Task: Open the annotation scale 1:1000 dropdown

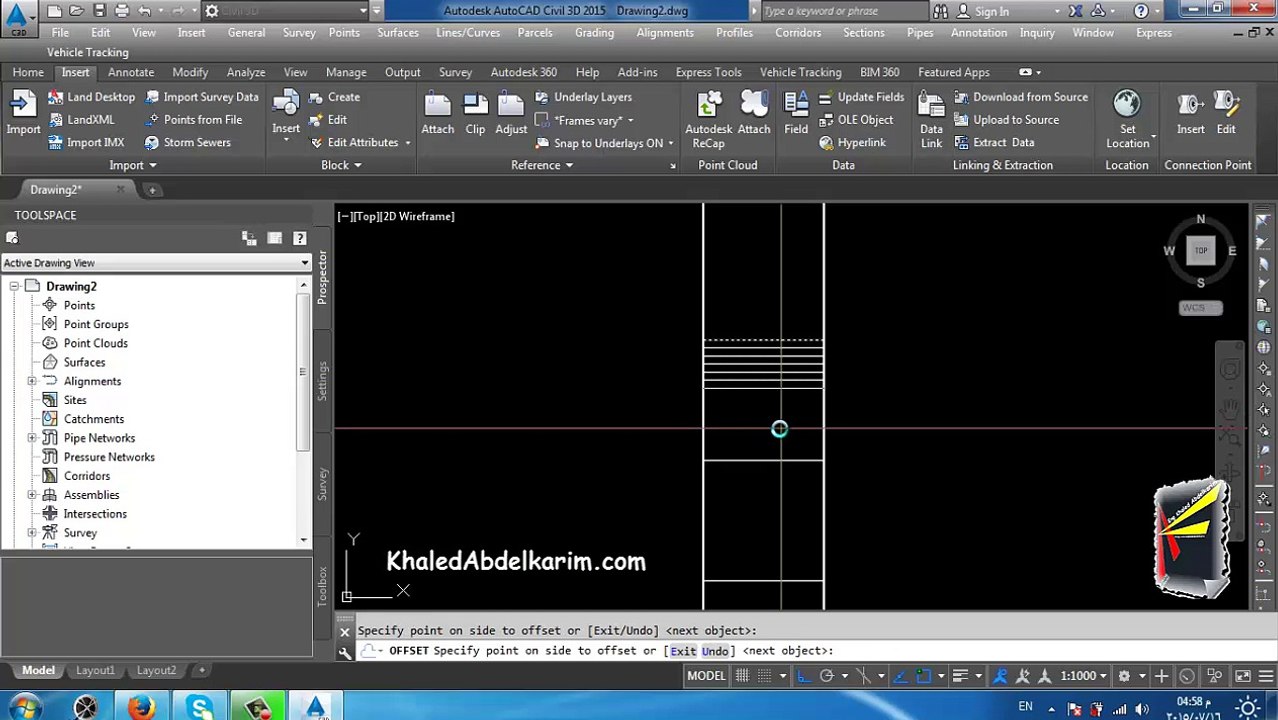Action: [x=1084, y=676]
